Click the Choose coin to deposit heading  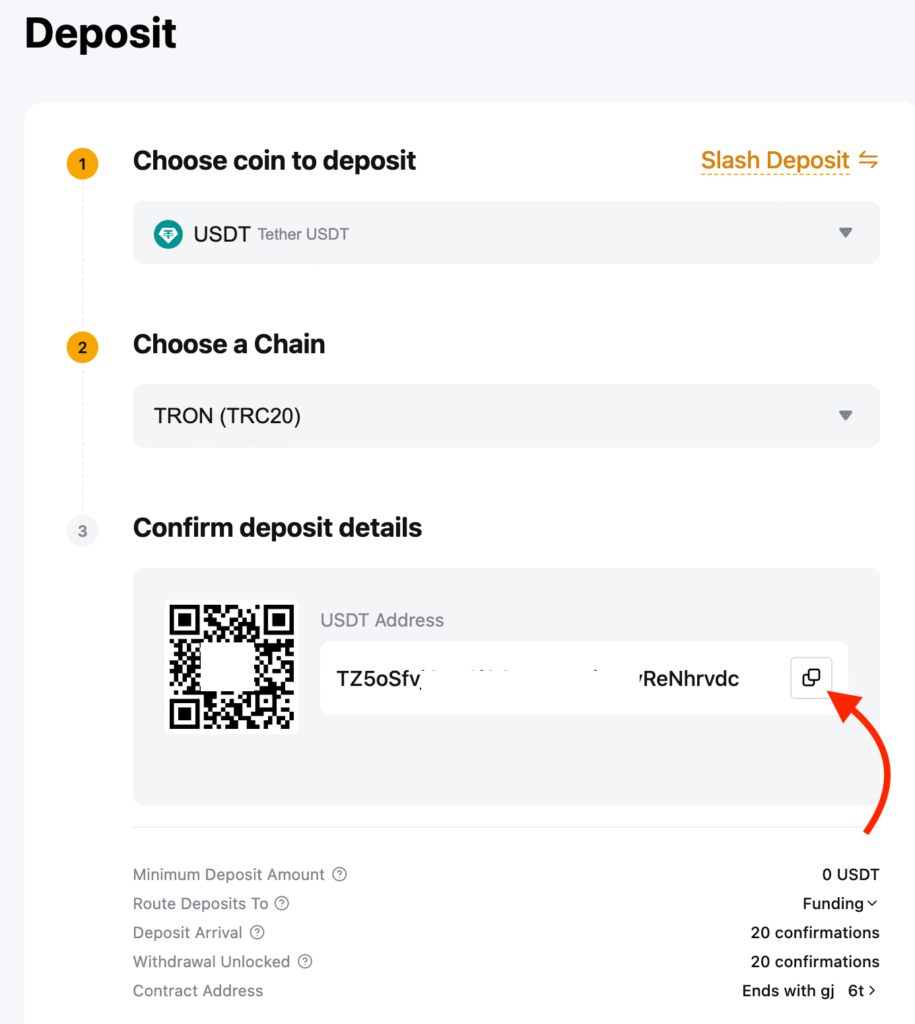point(274,160)
